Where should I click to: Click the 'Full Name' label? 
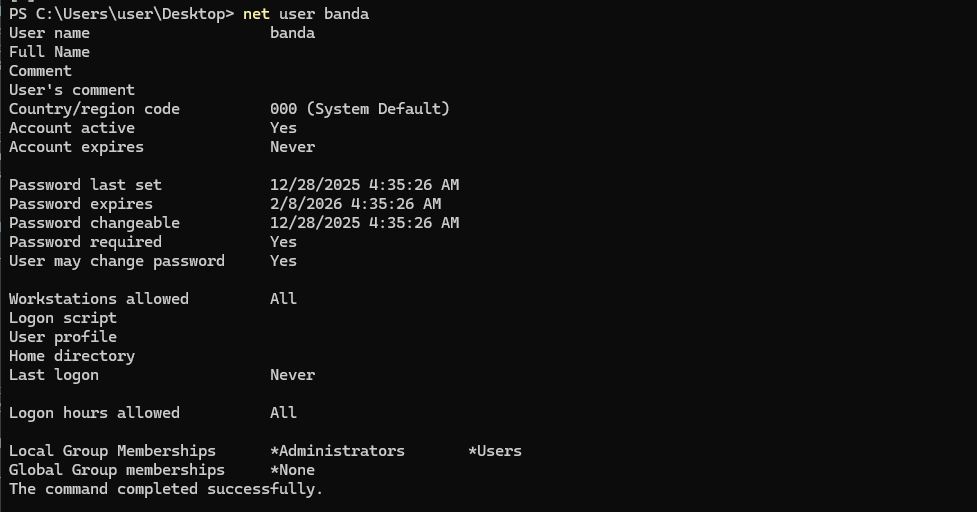point(49,52)
